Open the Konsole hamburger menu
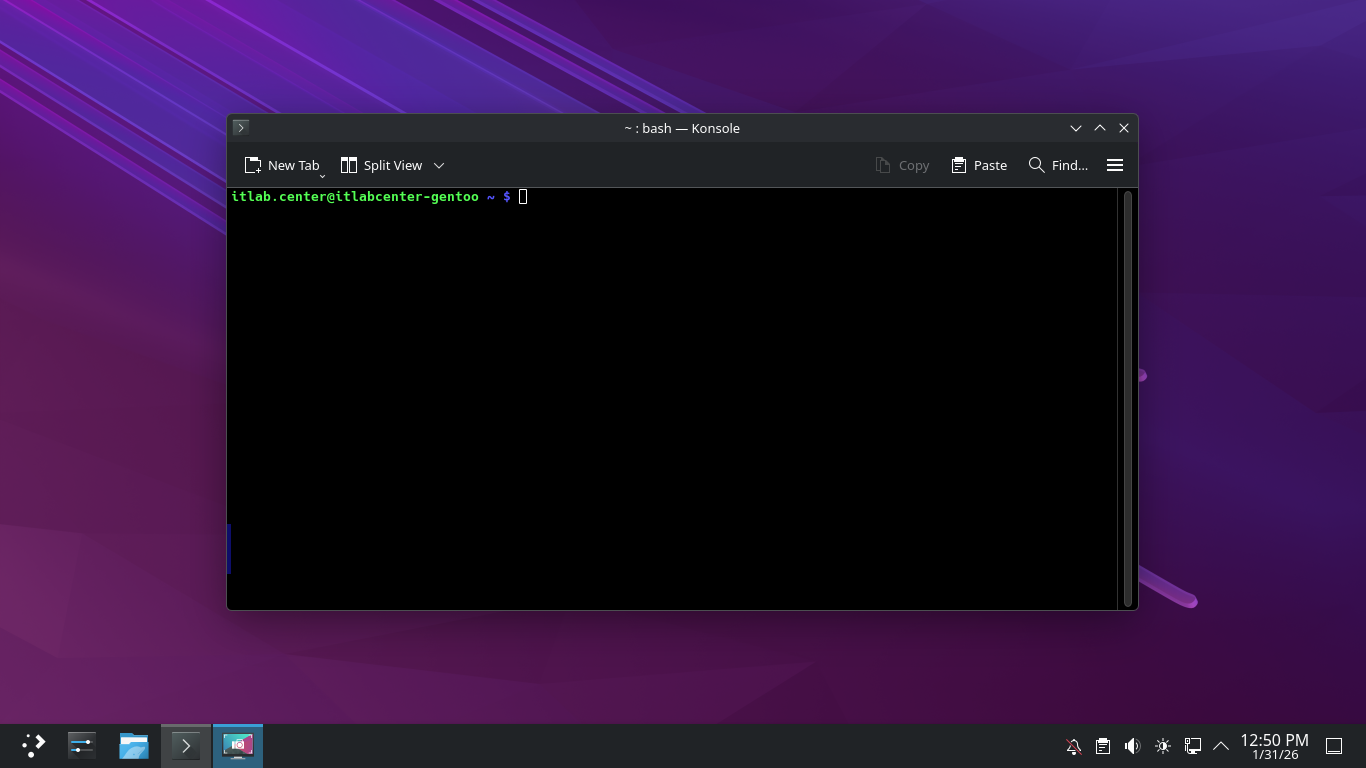 click(x=1115, y=166)
